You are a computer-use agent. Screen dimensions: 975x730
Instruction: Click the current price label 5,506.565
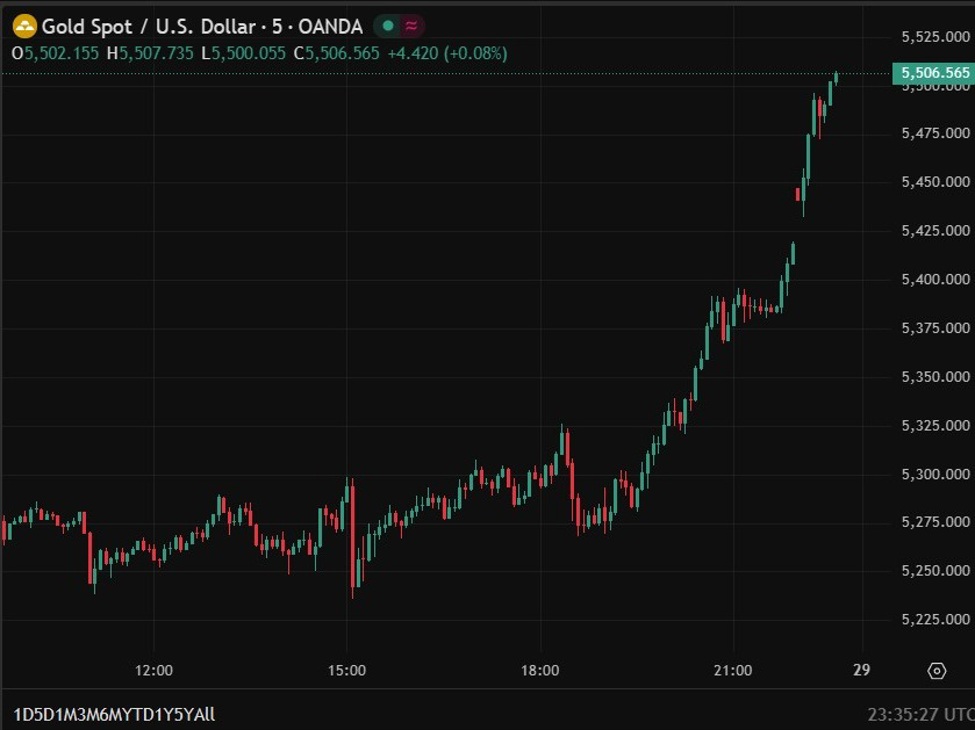(x=933, y=73)
